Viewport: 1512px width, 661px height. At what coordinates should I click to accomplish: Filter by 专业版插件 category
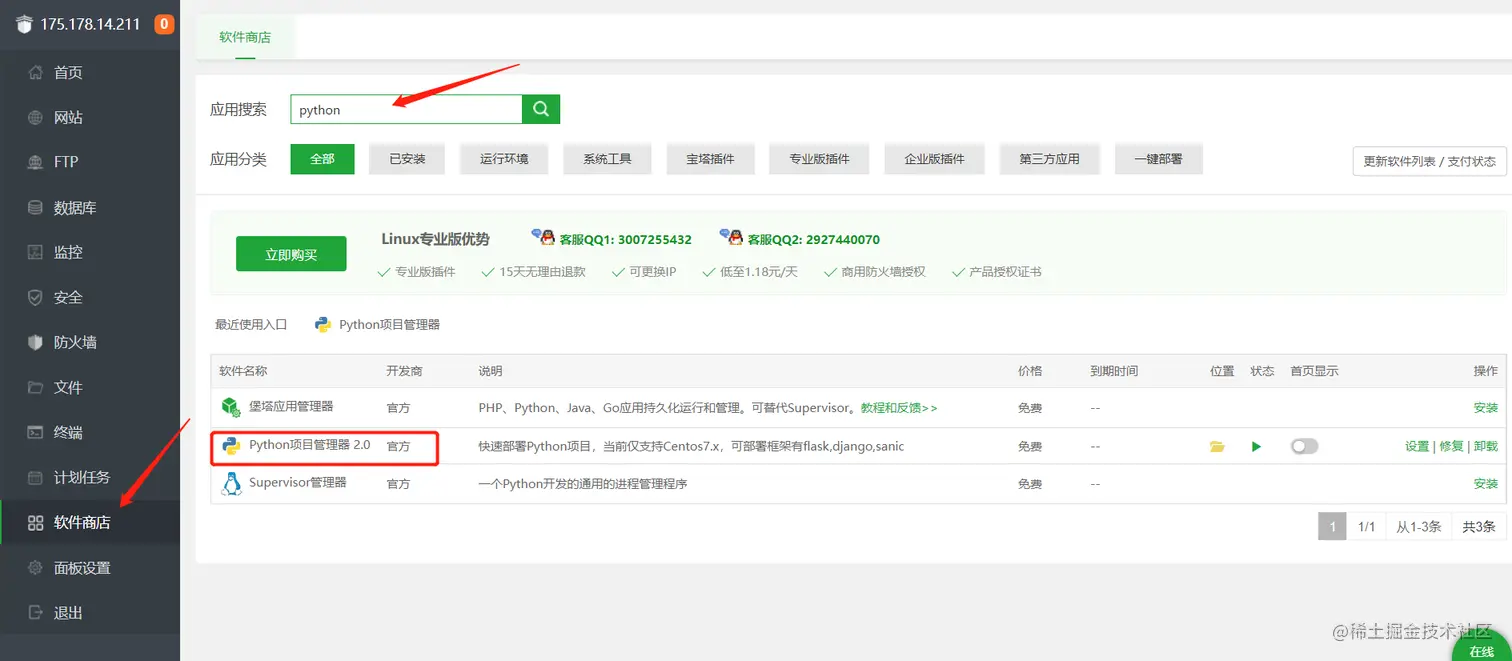click(x=819, y=159)
